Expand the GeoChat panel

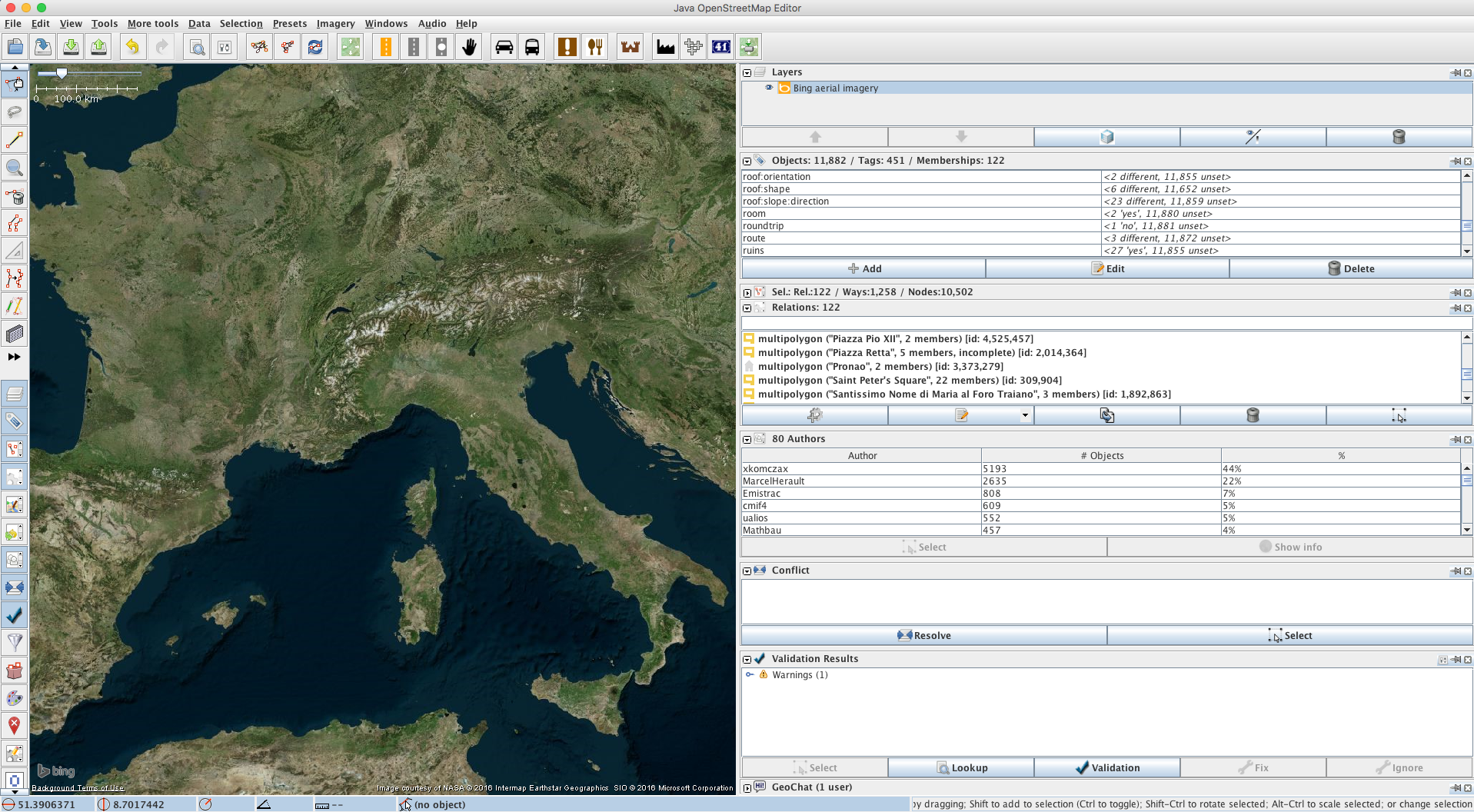point(747,787)
